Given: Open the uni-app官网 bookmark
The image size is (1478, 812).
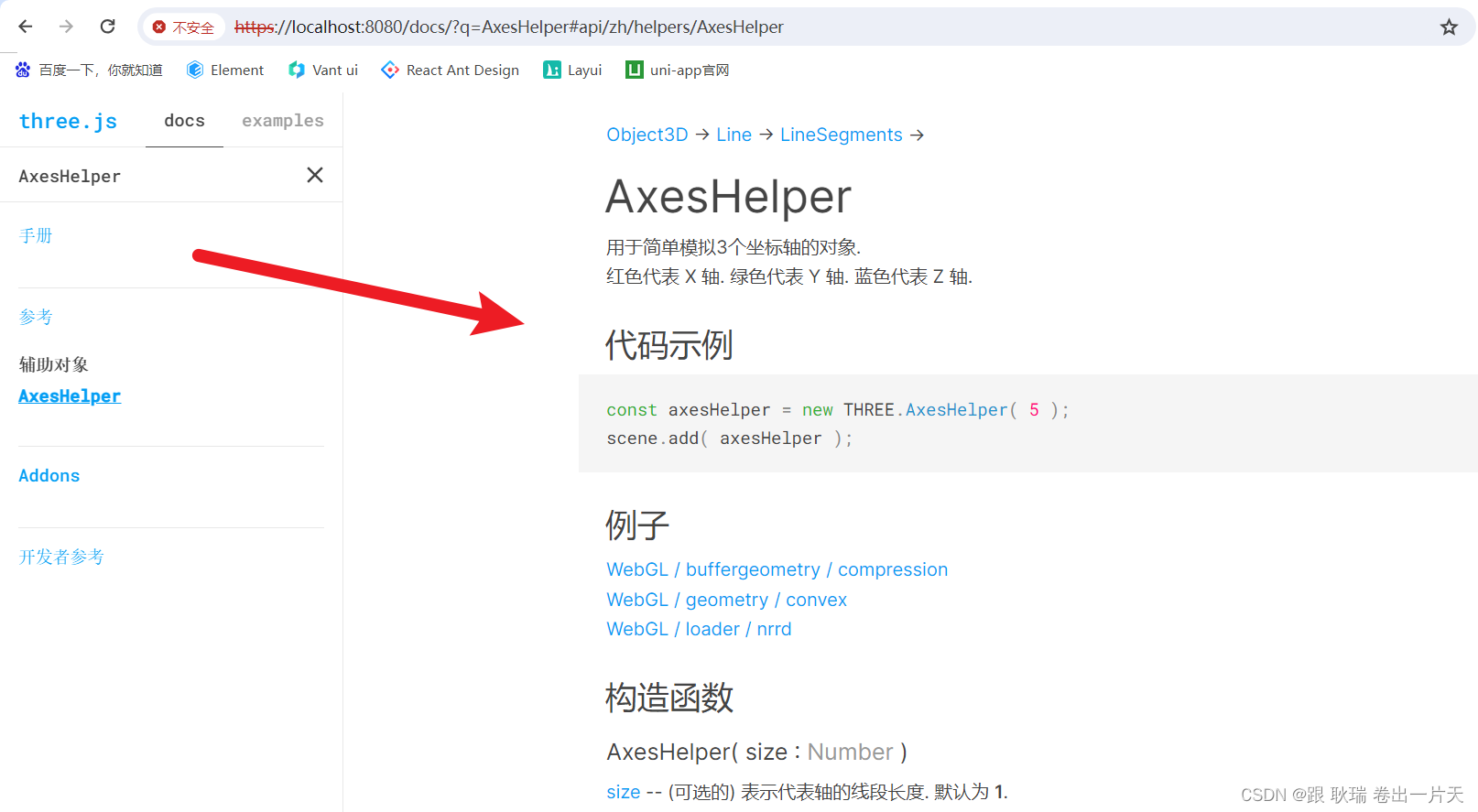Looking at the screenshot, I should (678, 70).
